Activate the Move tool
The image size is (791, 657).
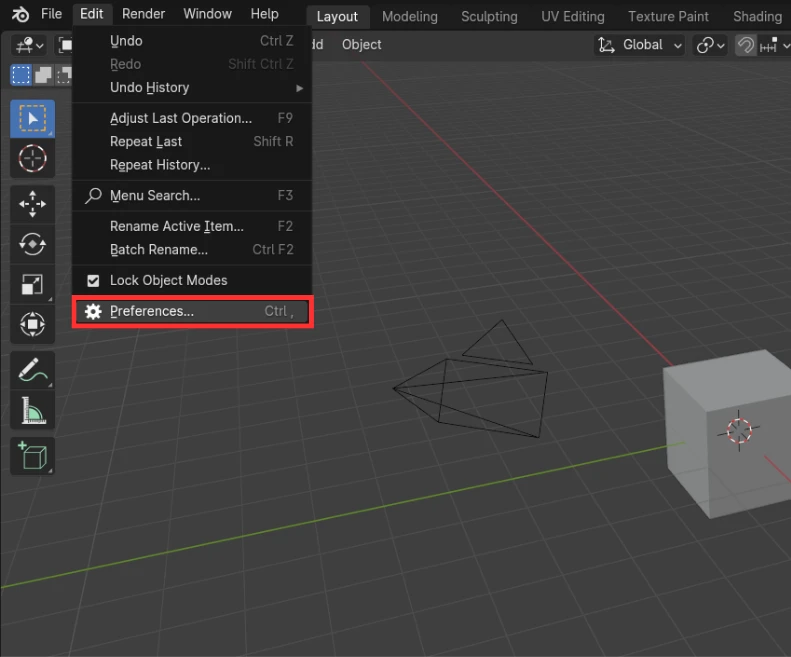point(33,204)
